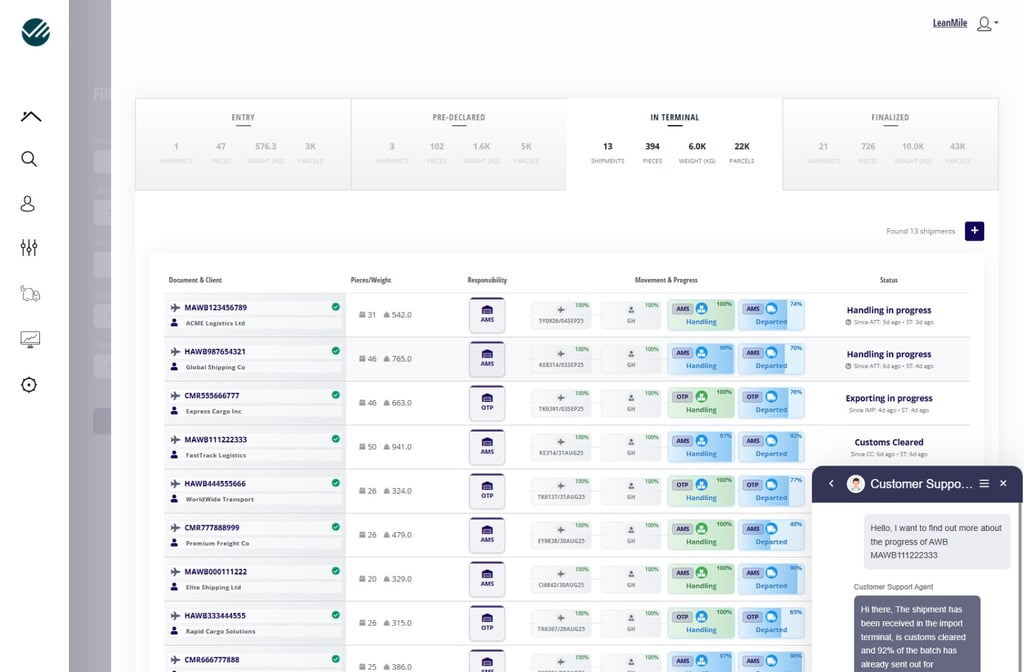This screenshot has width=1024, height=672.
Task: Go back in the Customer Support chat
Action: 831,483
